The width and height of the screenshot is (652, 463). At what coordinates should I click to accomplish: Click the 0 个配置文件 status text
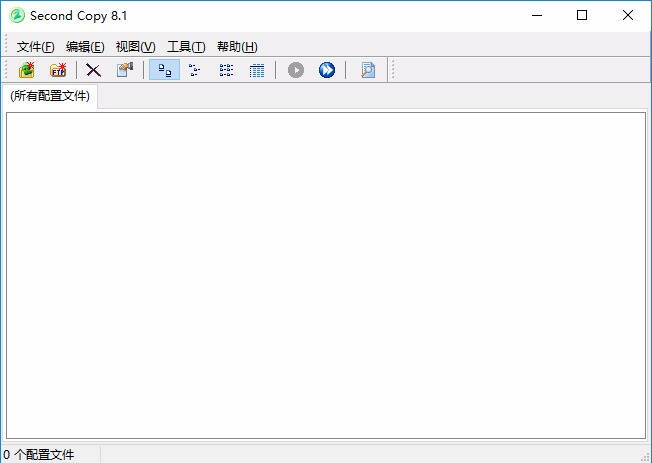point(38,455)
